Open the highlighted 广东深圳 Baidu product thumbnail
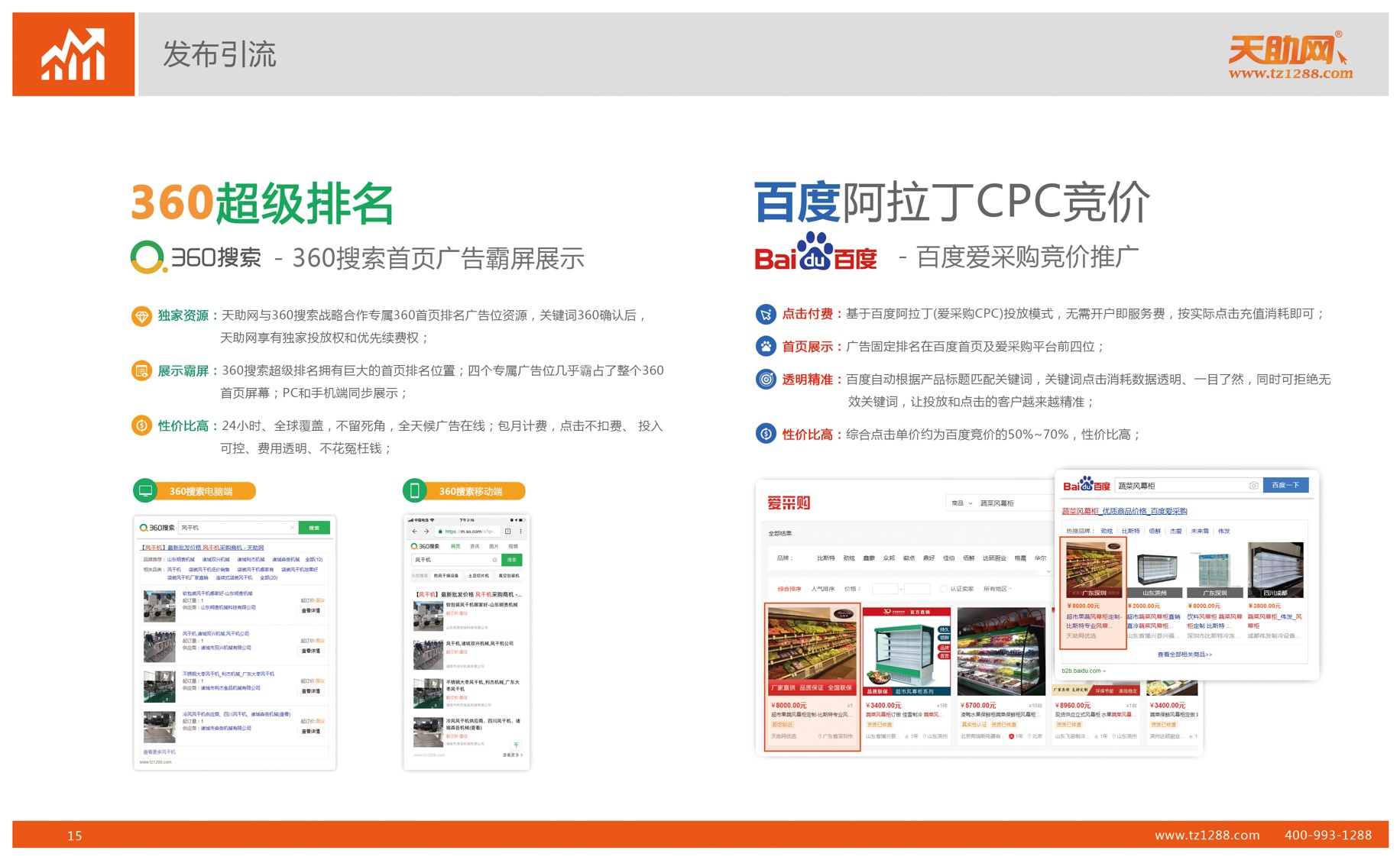The height and width of the screenshot is (860, 1400). pos(1094,570)
